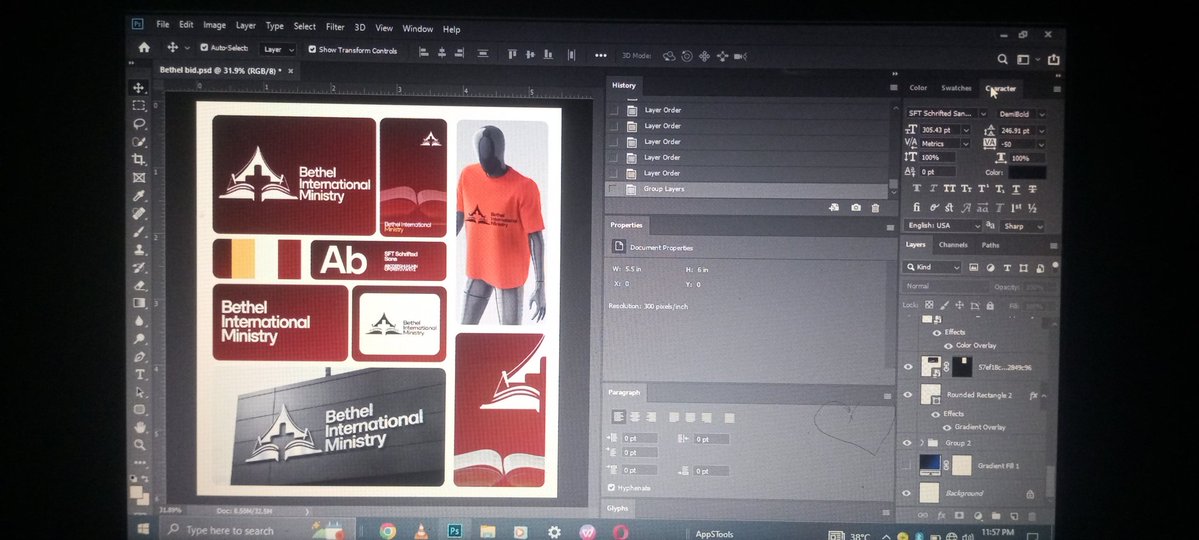Select the Horizontal Type tool
The height and width of the screenshot is (540, 1199).
pos(139,374)
